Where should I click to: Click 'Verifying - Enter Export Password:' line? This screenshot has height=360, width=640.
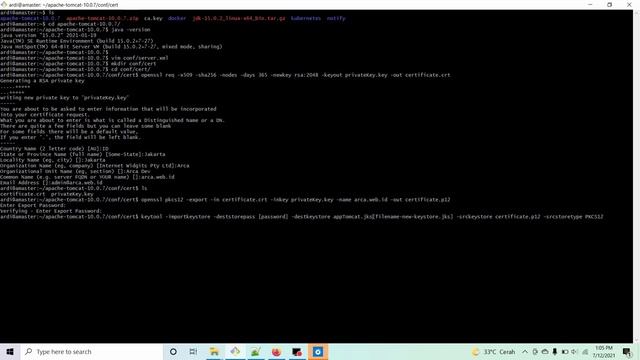click(51, 211)
